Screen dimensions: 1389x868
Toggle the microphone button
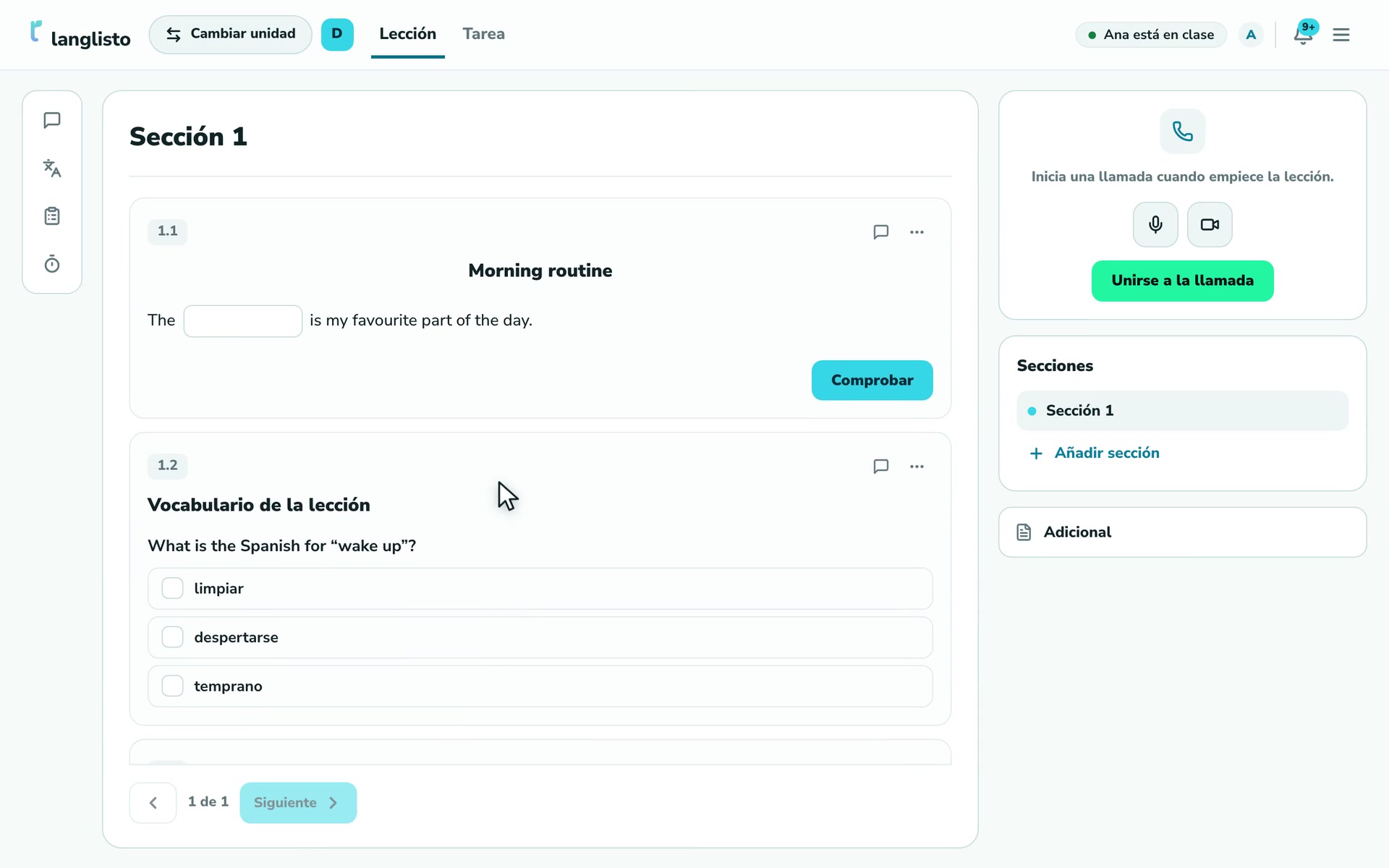click(1155, 224)
